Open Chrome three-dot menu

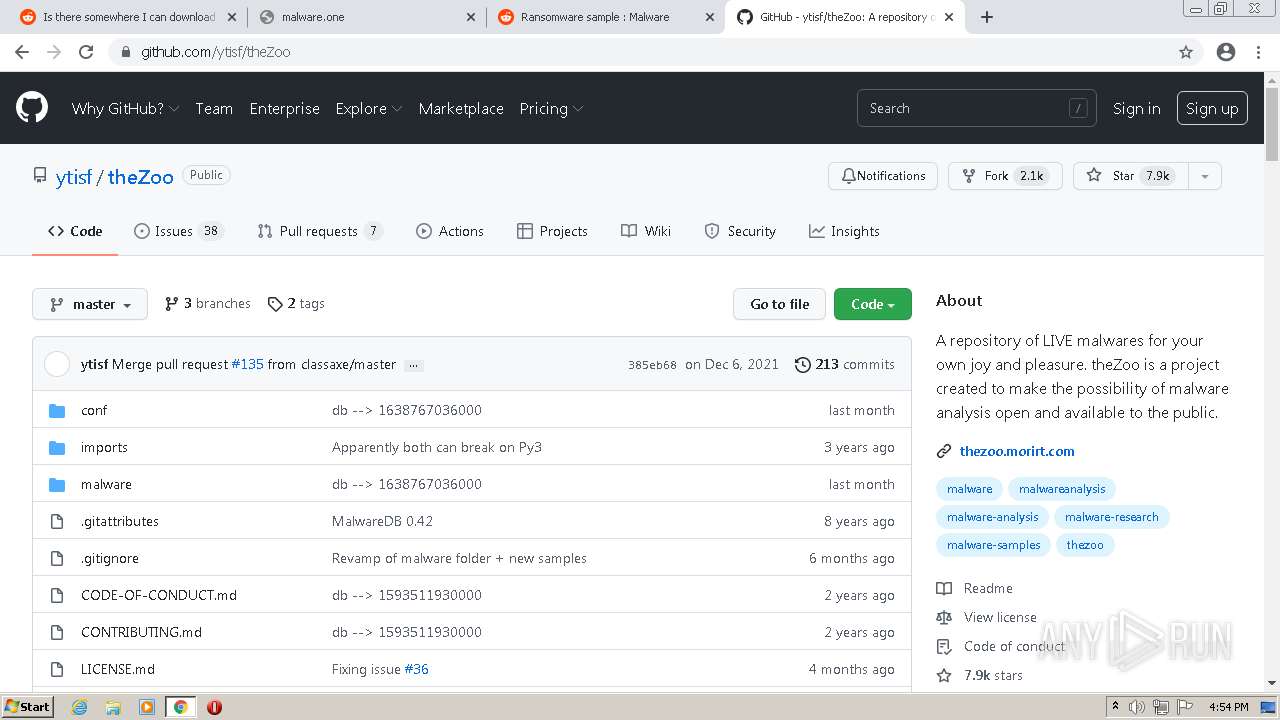1258,52
